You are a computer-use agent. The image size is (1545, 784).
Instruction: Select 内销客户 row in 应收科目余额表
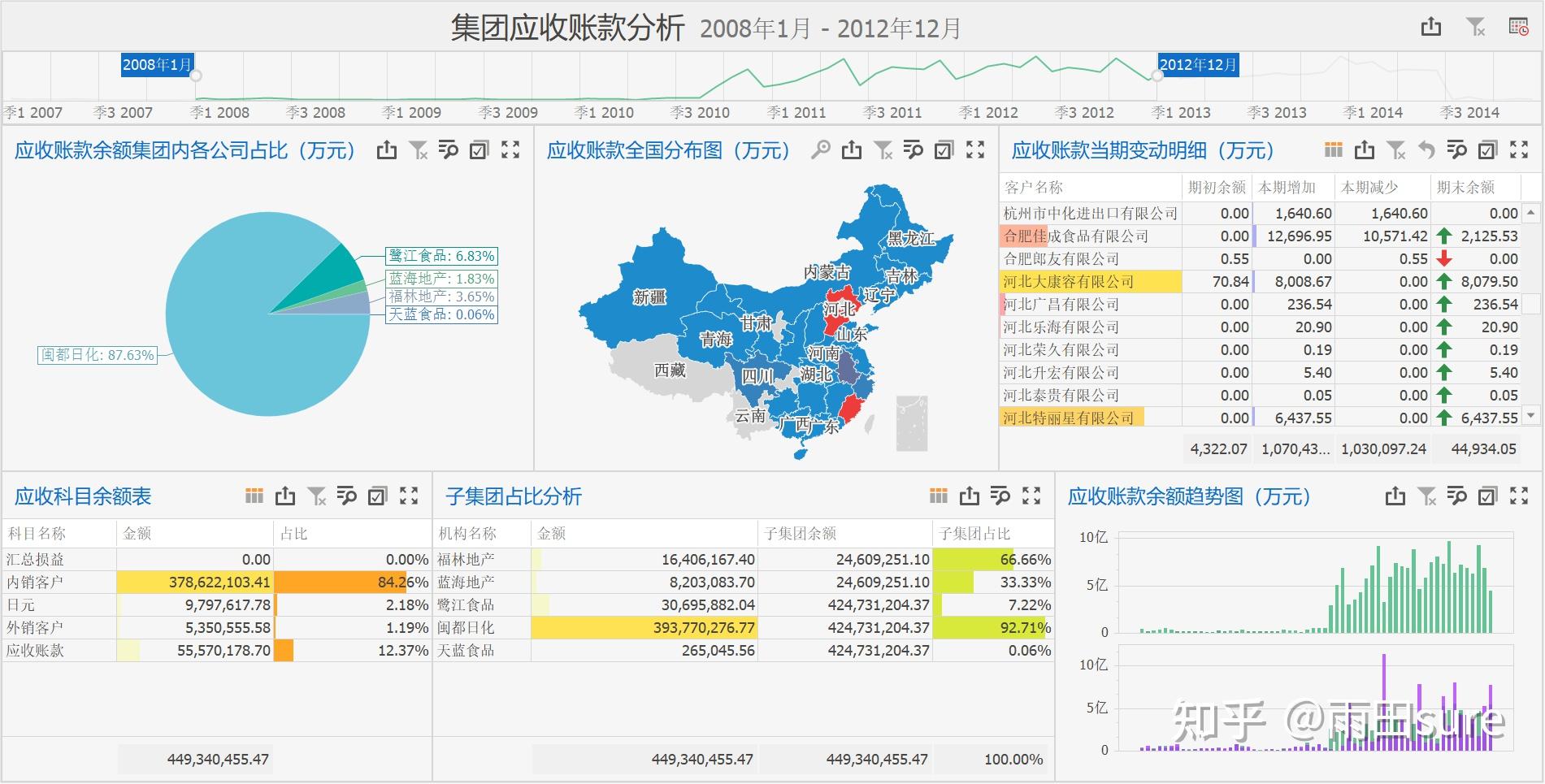(x=217, y=583)
